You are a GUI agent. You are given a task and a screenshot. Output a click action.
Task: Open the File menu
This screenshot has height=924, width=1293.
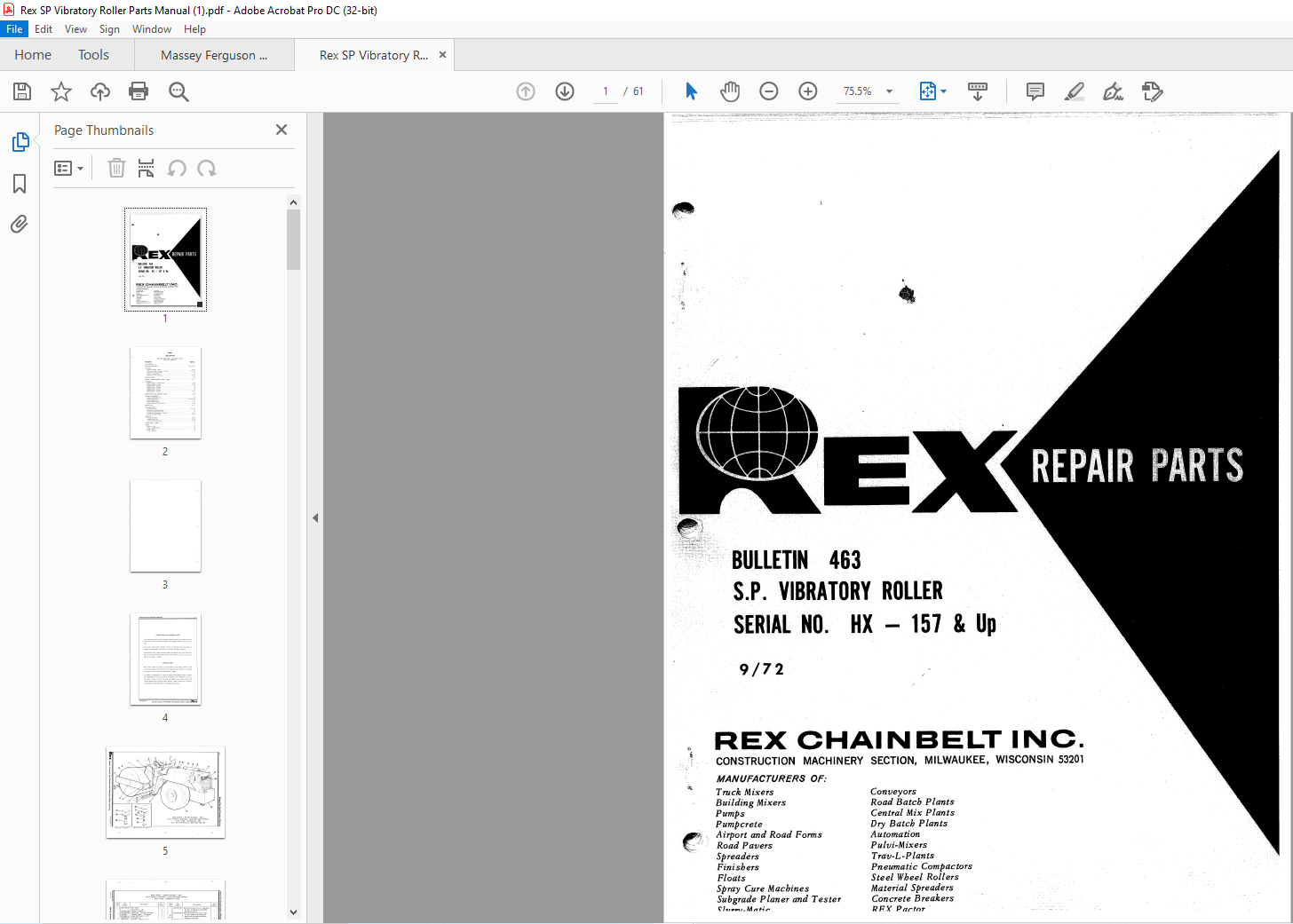click(14, 29)
